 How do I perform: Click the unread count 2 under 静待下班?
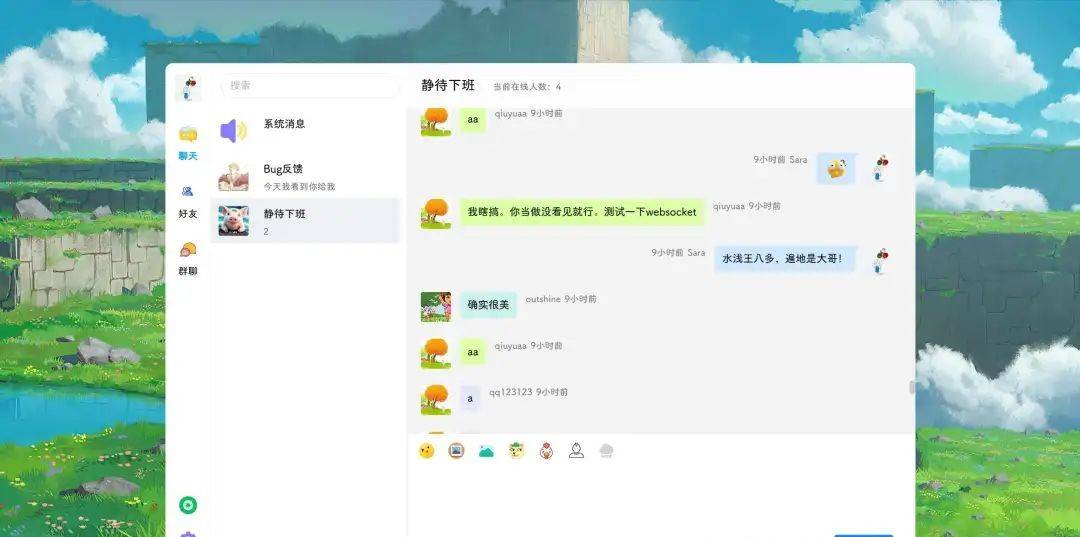coord(266,232)
